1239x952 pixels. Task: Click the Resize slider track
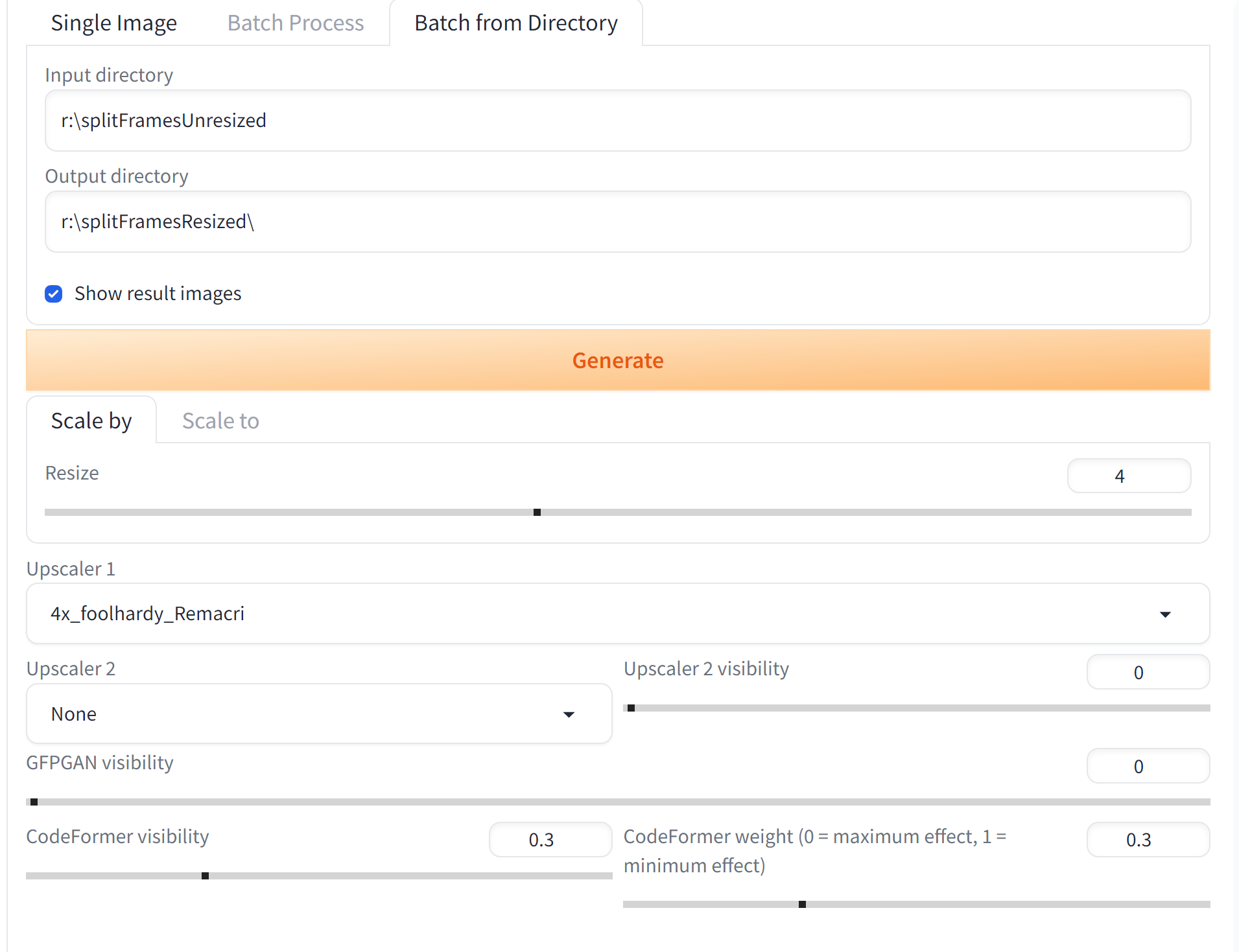(x=618, y=513)
